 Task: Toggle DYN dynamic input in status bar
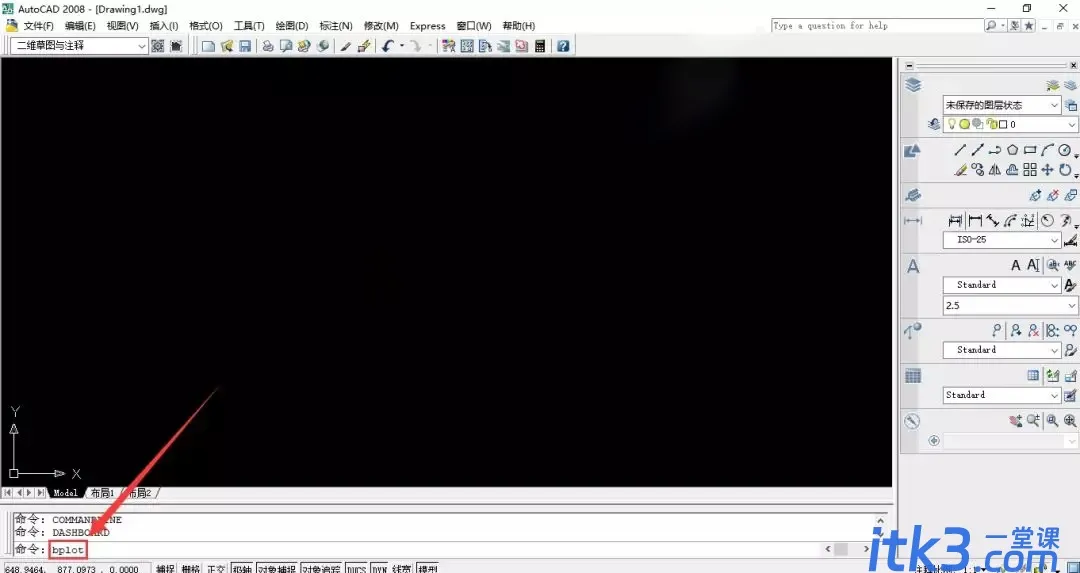[x=380, y=569]
